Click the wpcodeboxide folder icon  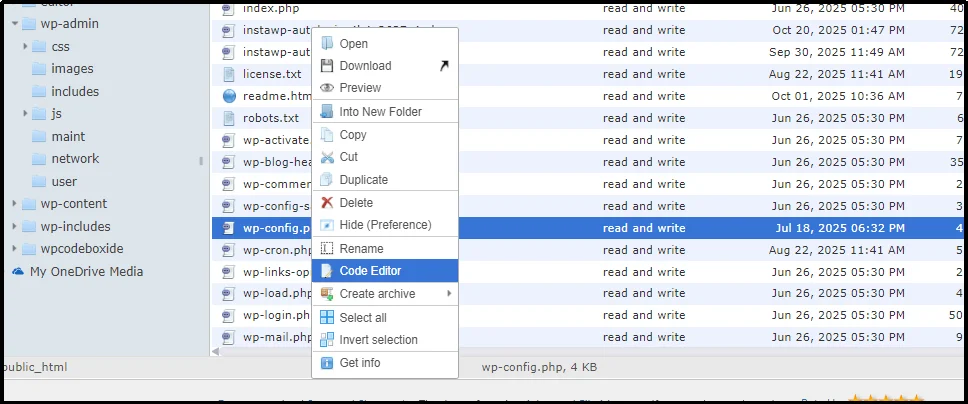point(28,249)
